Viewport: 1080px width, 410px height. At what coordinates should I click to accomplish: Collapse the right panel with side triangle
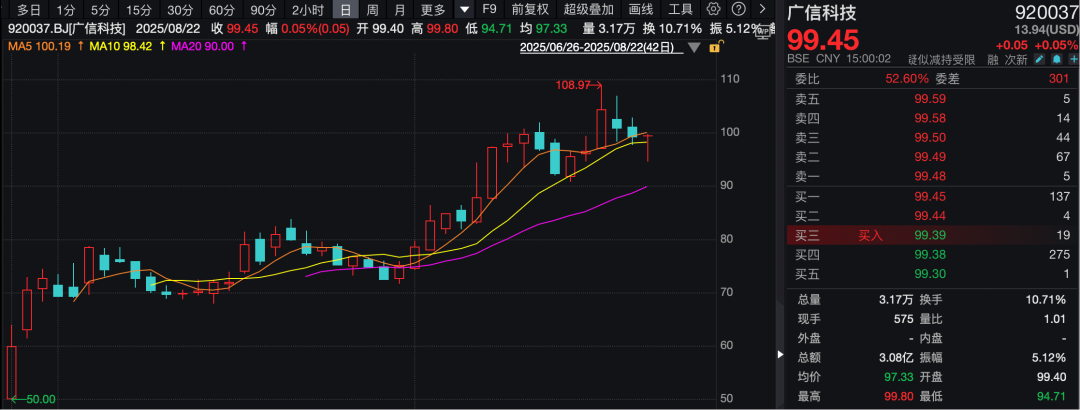[x=781, y=354]
